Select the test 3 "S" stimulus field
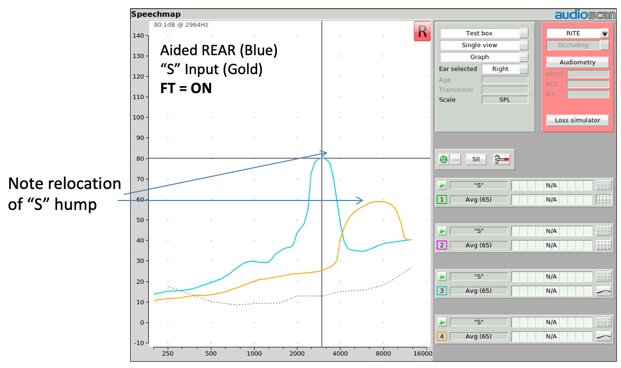The image size is (621, 368). (x=479, y=276)
